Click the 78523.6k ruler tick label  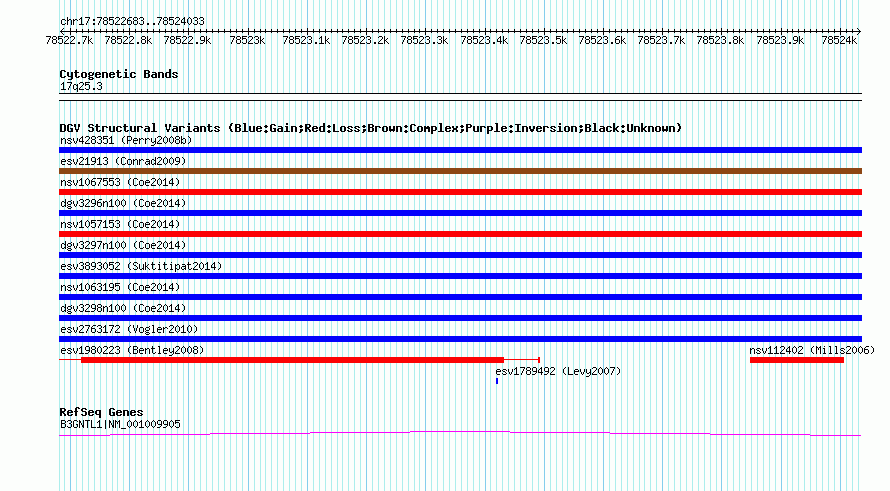click(x=602, y=40)
